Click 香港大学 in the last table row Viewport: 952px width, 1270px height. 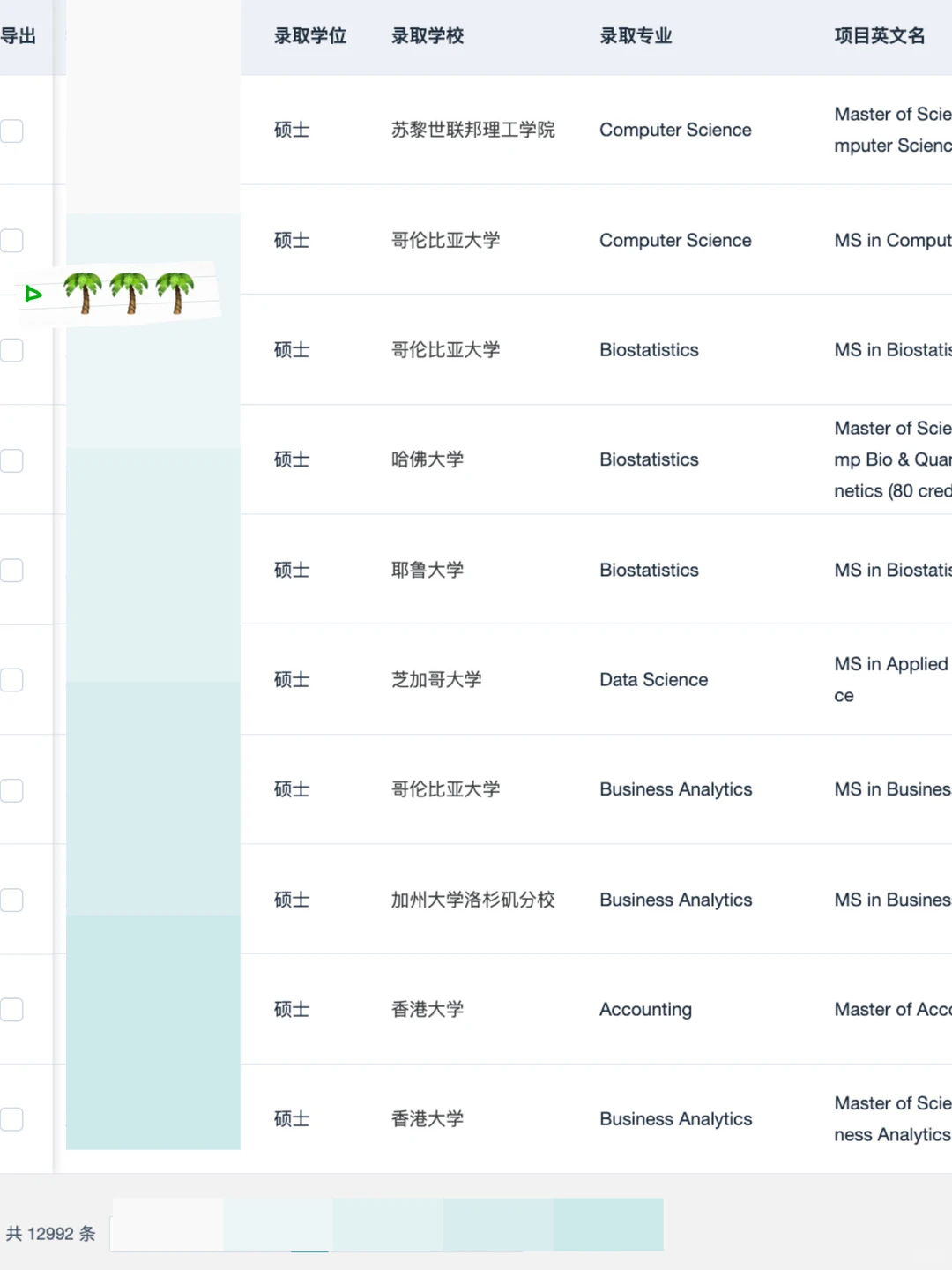pyautogui.click(x=428, y=1118)
